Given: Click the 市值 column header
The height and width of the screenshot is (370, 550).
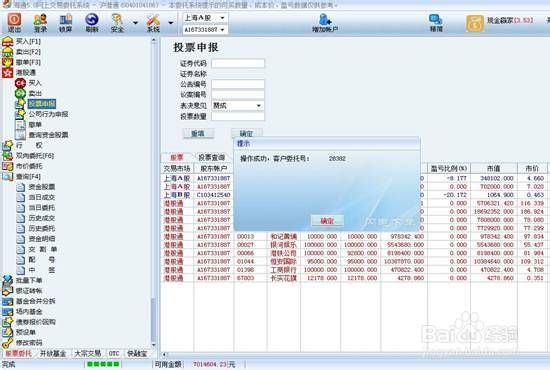Looking at the screenshot, I should (494, 169).
